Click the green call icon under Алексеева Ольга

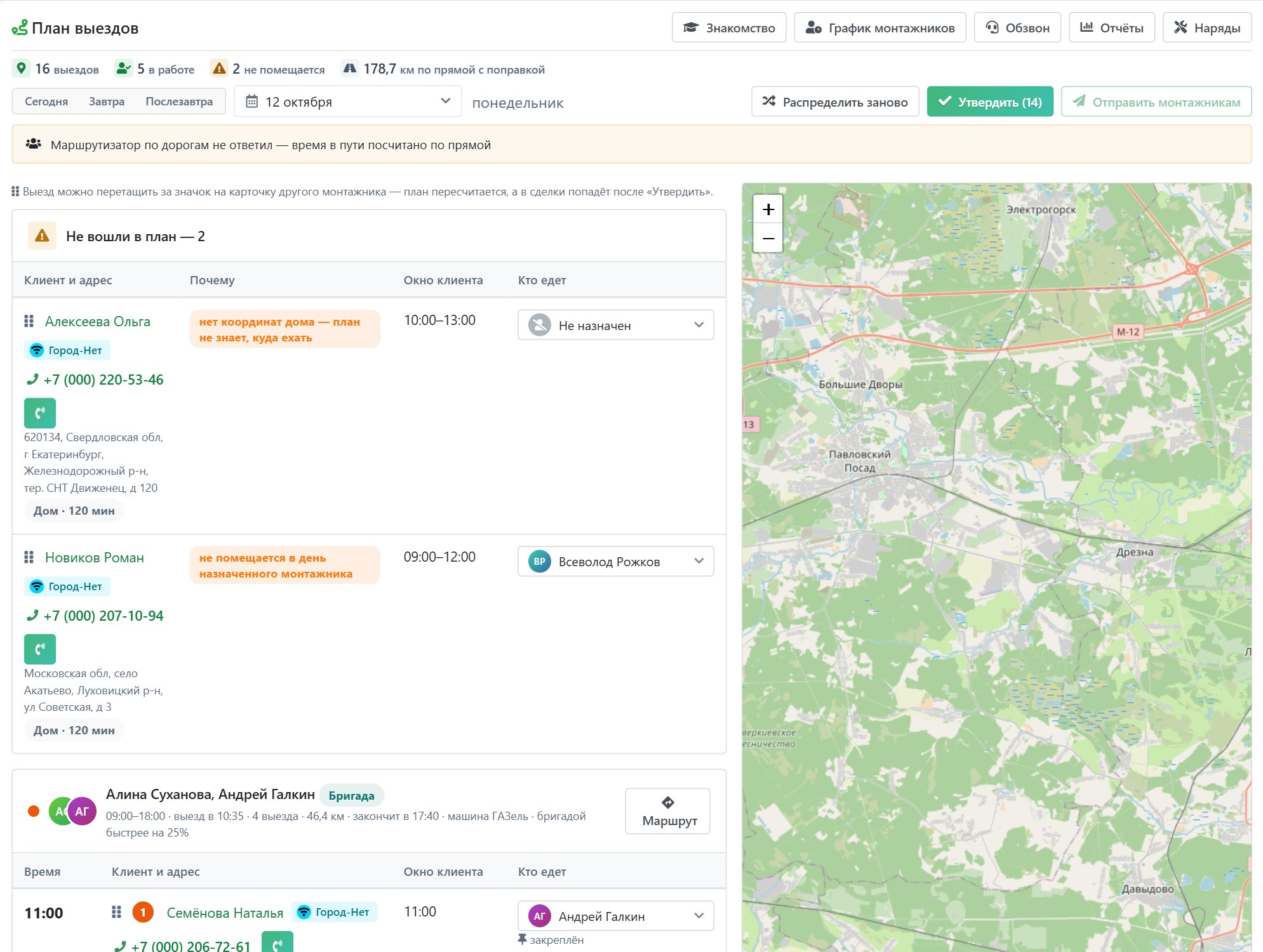(40, 413)
